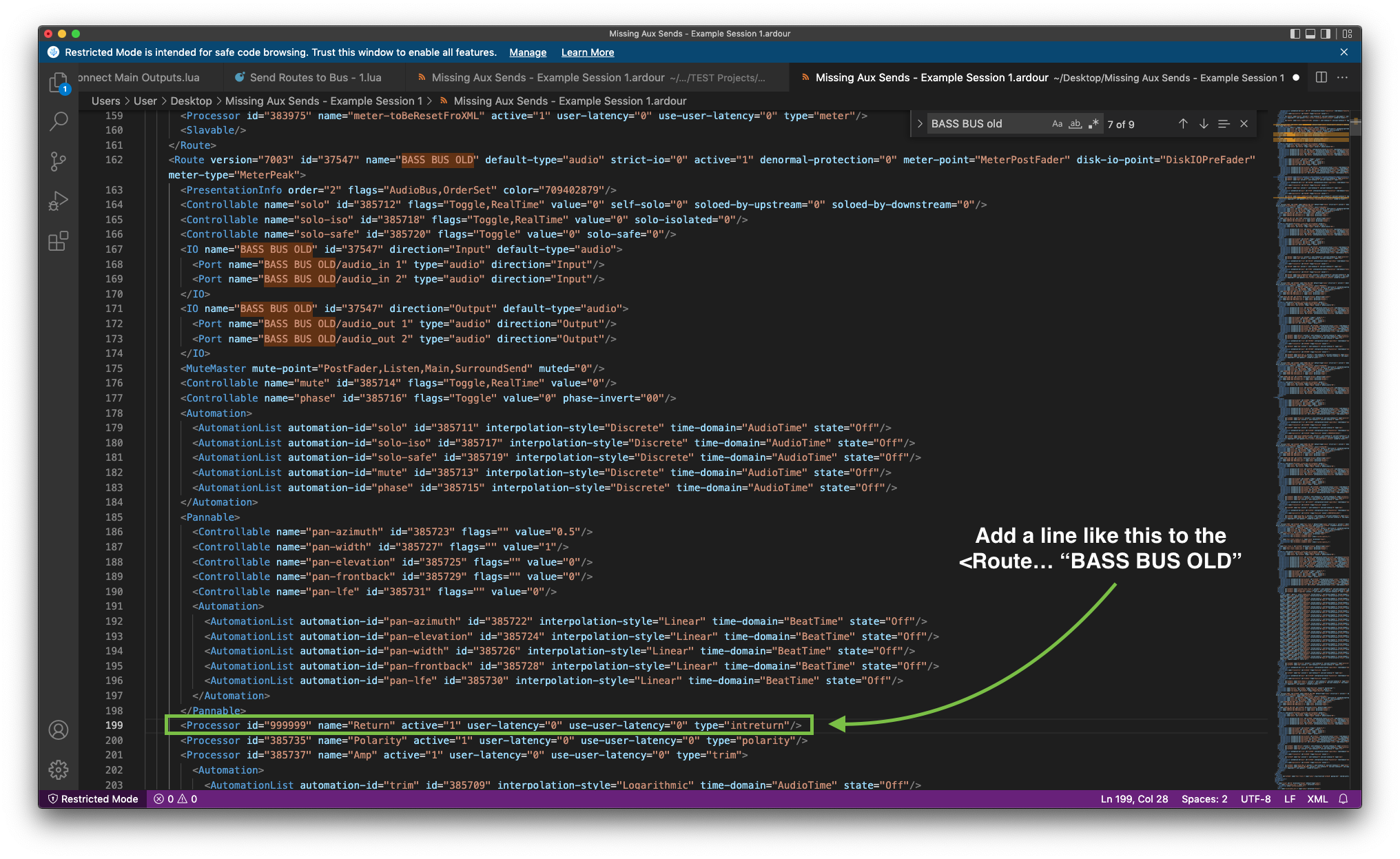Open the XML language mode selector

click(1317, 799)
